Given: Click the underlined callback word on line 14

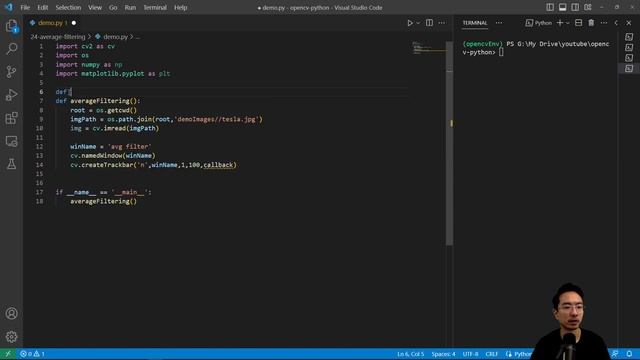Looking at the screenshot, I should 218,165.
